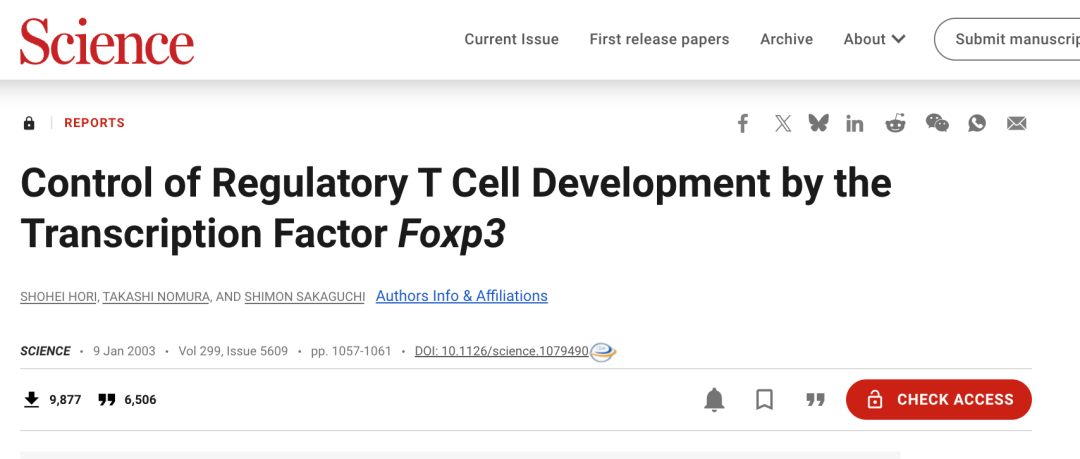1080x459 pixels.
Task: Share article on Reddit
Action: point(895,123)
